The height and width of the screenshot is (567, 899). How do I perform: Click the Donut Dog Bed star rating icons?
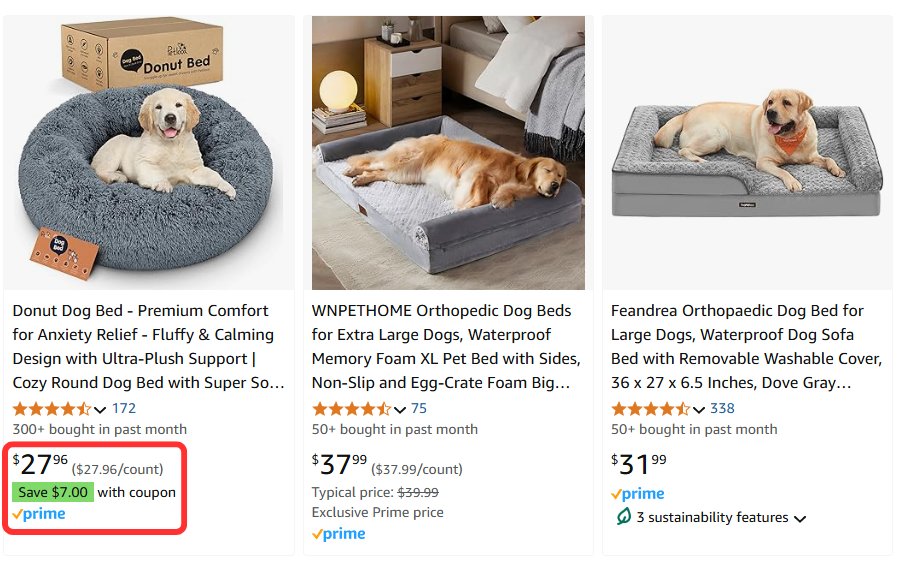[50, 409]
